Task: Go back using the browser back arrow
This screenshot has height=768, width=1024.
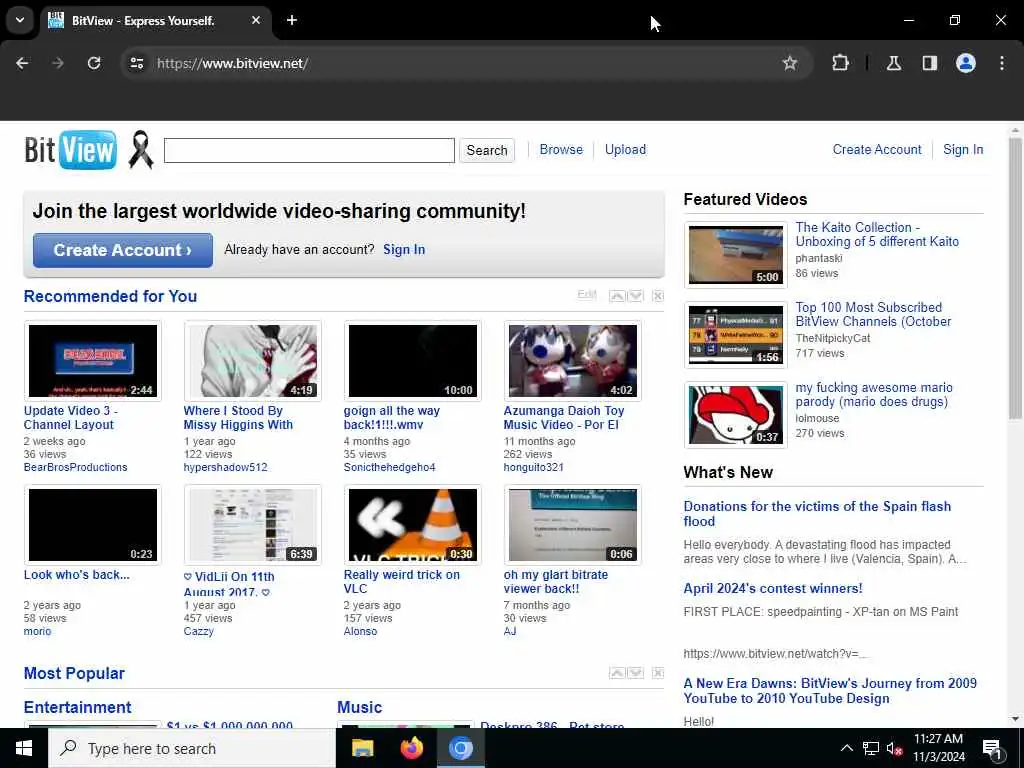Action: pos(22,63)
